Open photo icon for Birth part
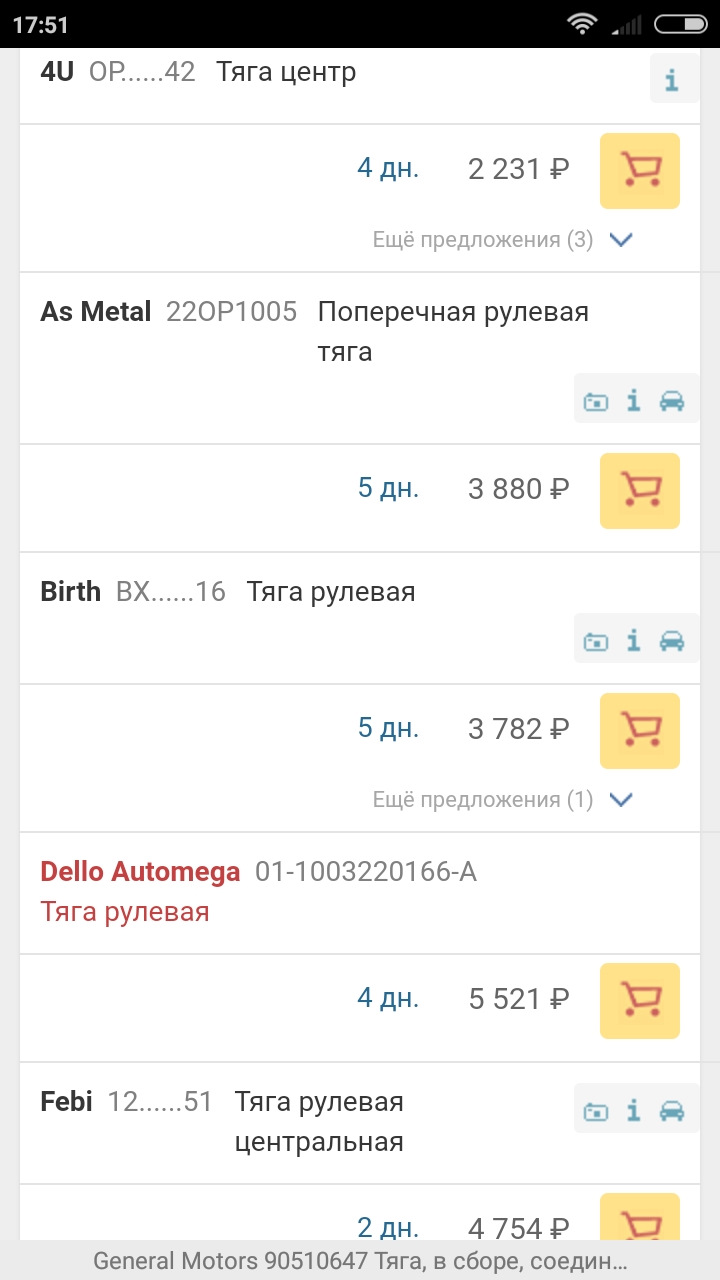 coord(596,641)
